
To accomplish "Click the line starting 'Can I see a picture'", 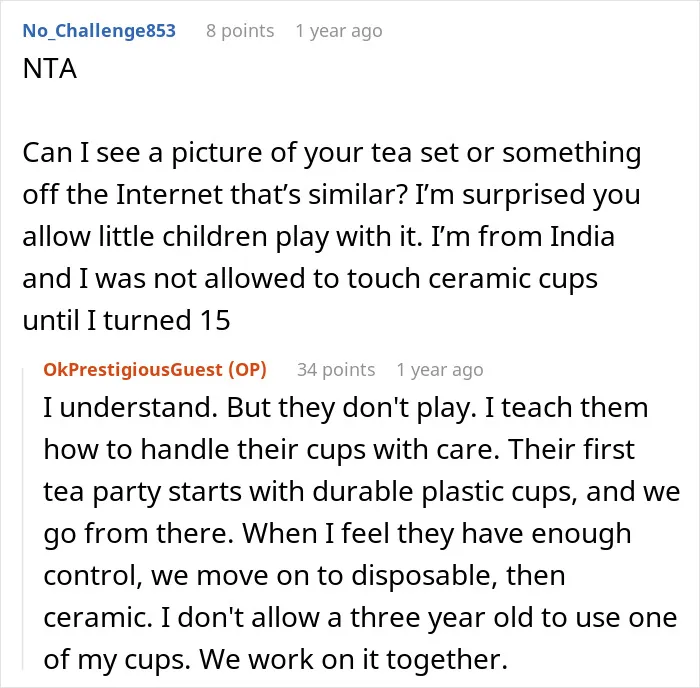I will 332,153.
